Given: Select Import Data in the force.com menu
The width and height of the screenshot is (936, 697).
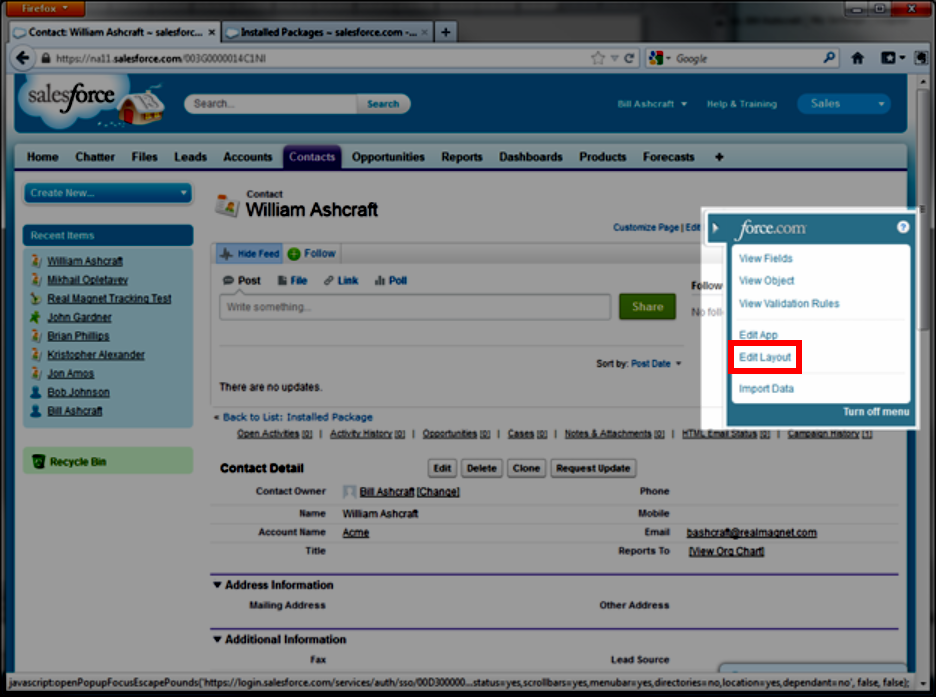Looking at the screenshot, I should point(766,388).
